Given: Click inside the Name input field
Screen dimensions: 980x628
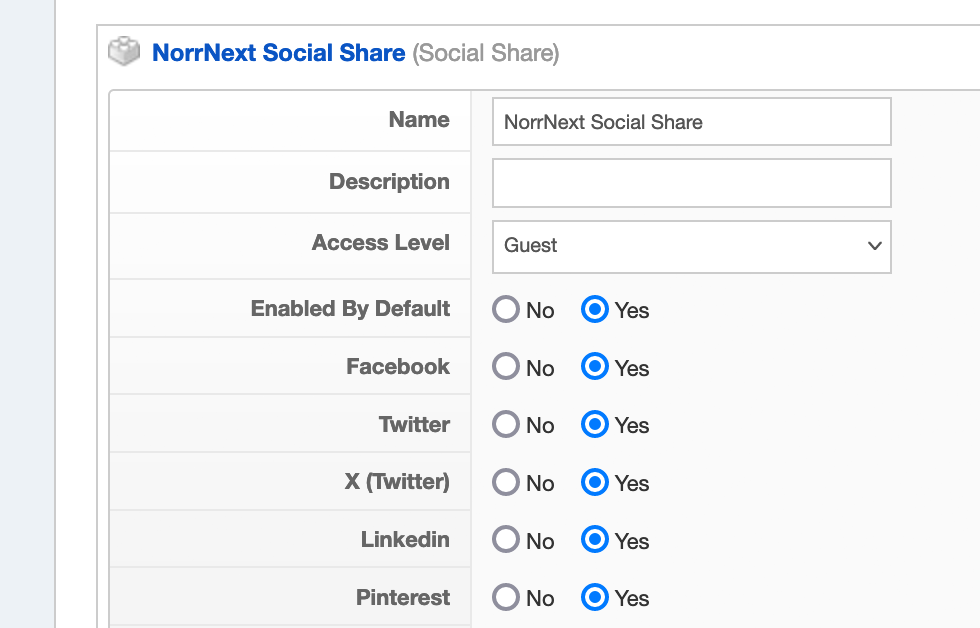Looking at the screenshot, I should pyautogui.click(x=691, y=121).
